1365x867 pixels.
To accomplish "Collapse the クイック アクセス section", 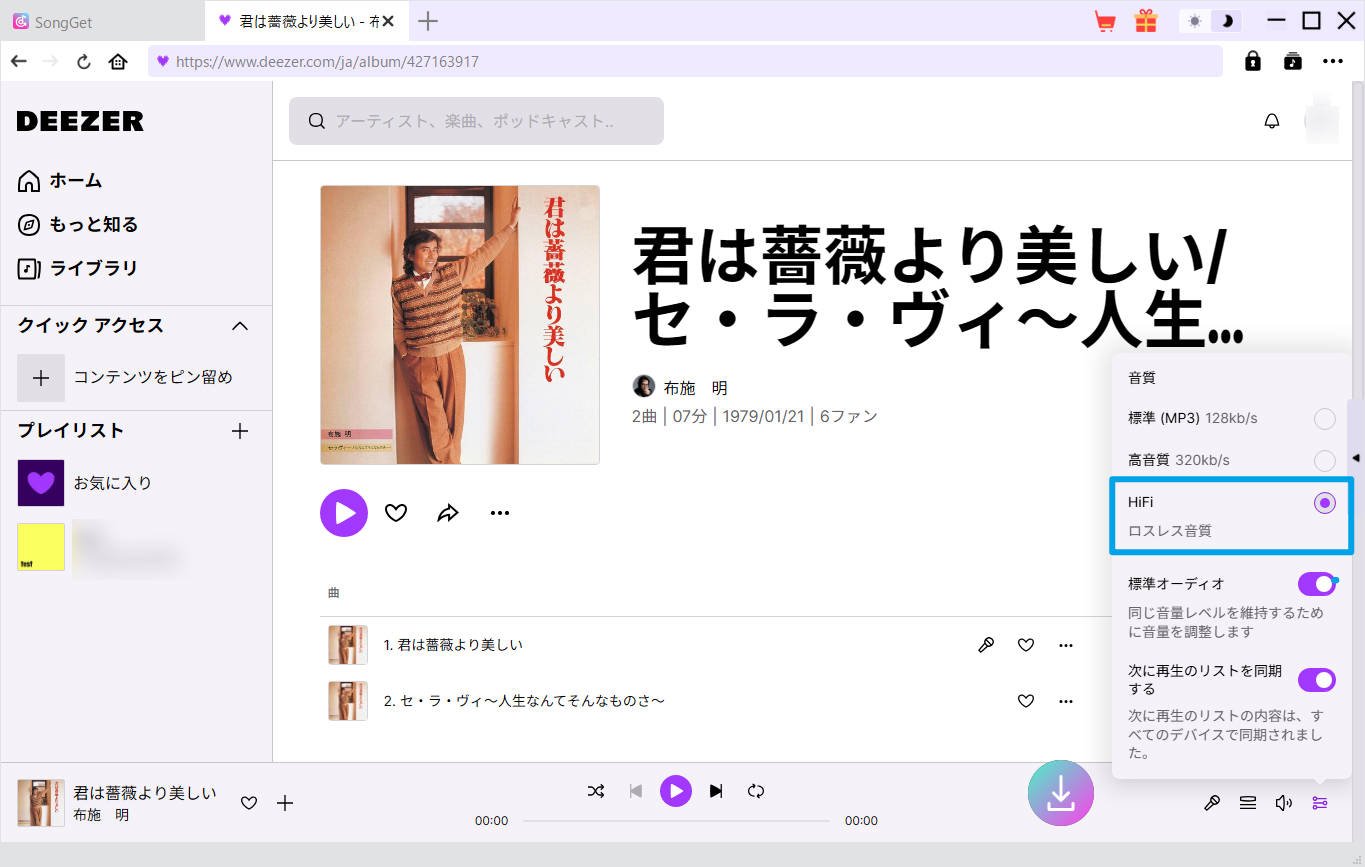I will pyautogui.click(x=240, y=326).
